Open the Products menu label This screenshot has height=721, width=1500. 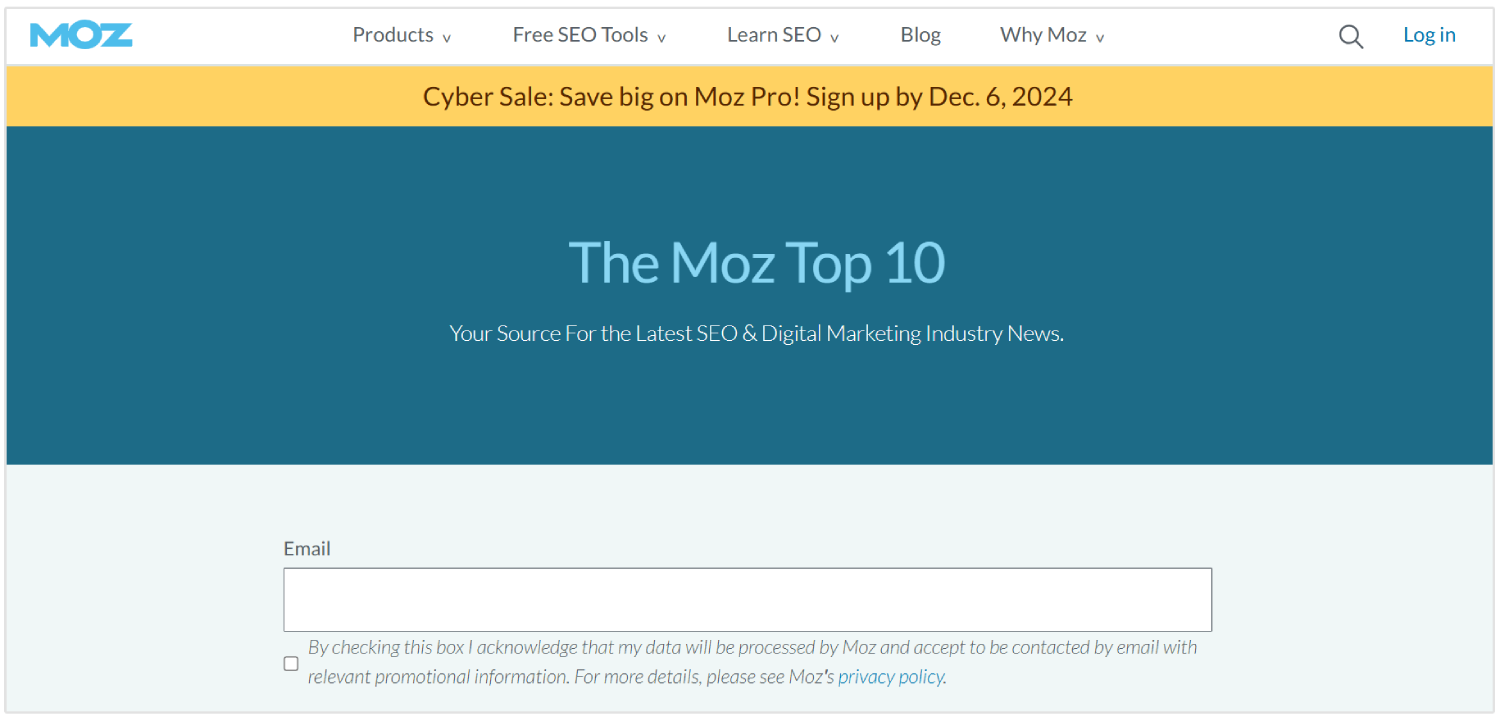tap(392, 35)
